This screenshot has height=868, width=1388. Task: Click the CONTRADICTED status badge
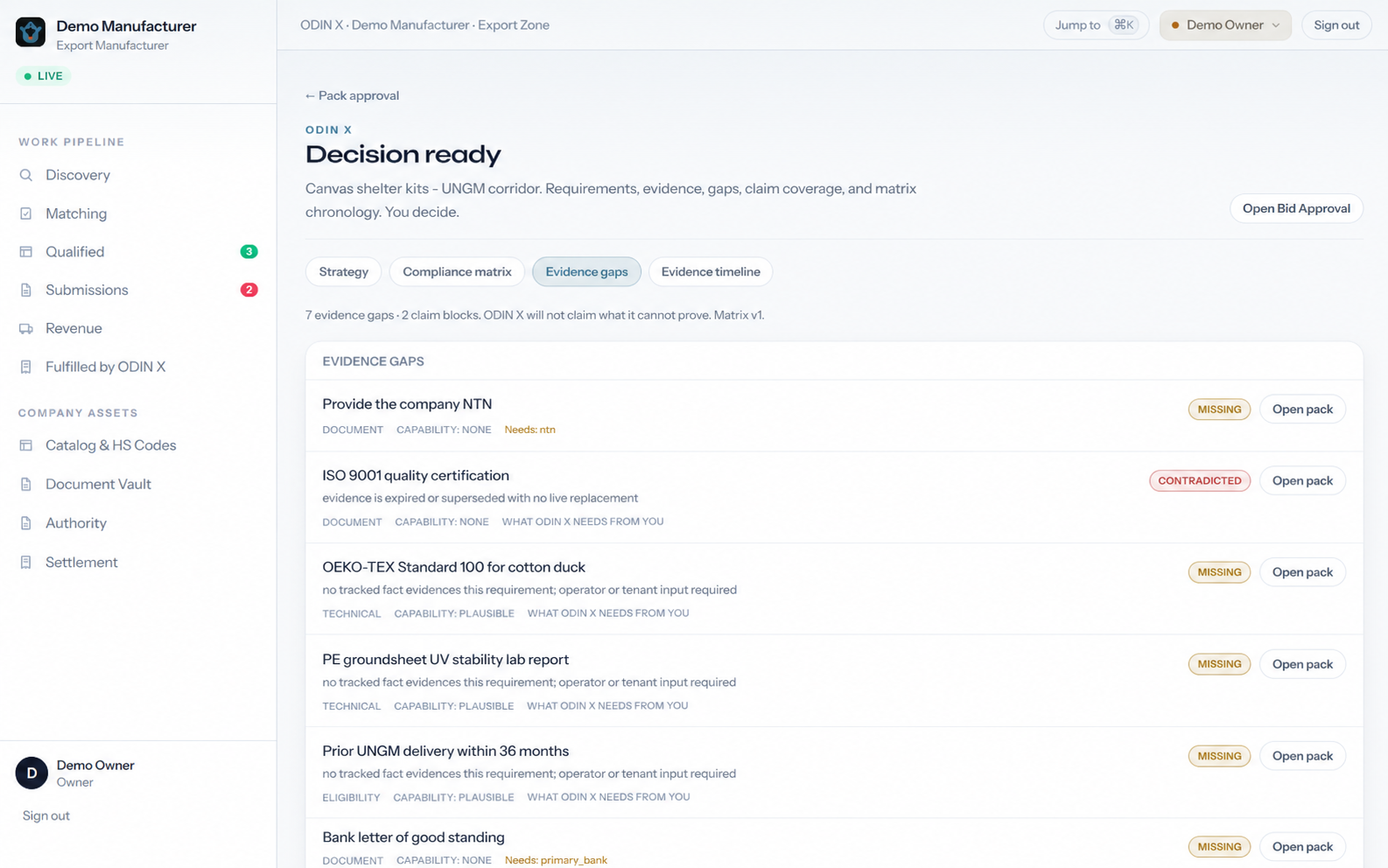1200,480
